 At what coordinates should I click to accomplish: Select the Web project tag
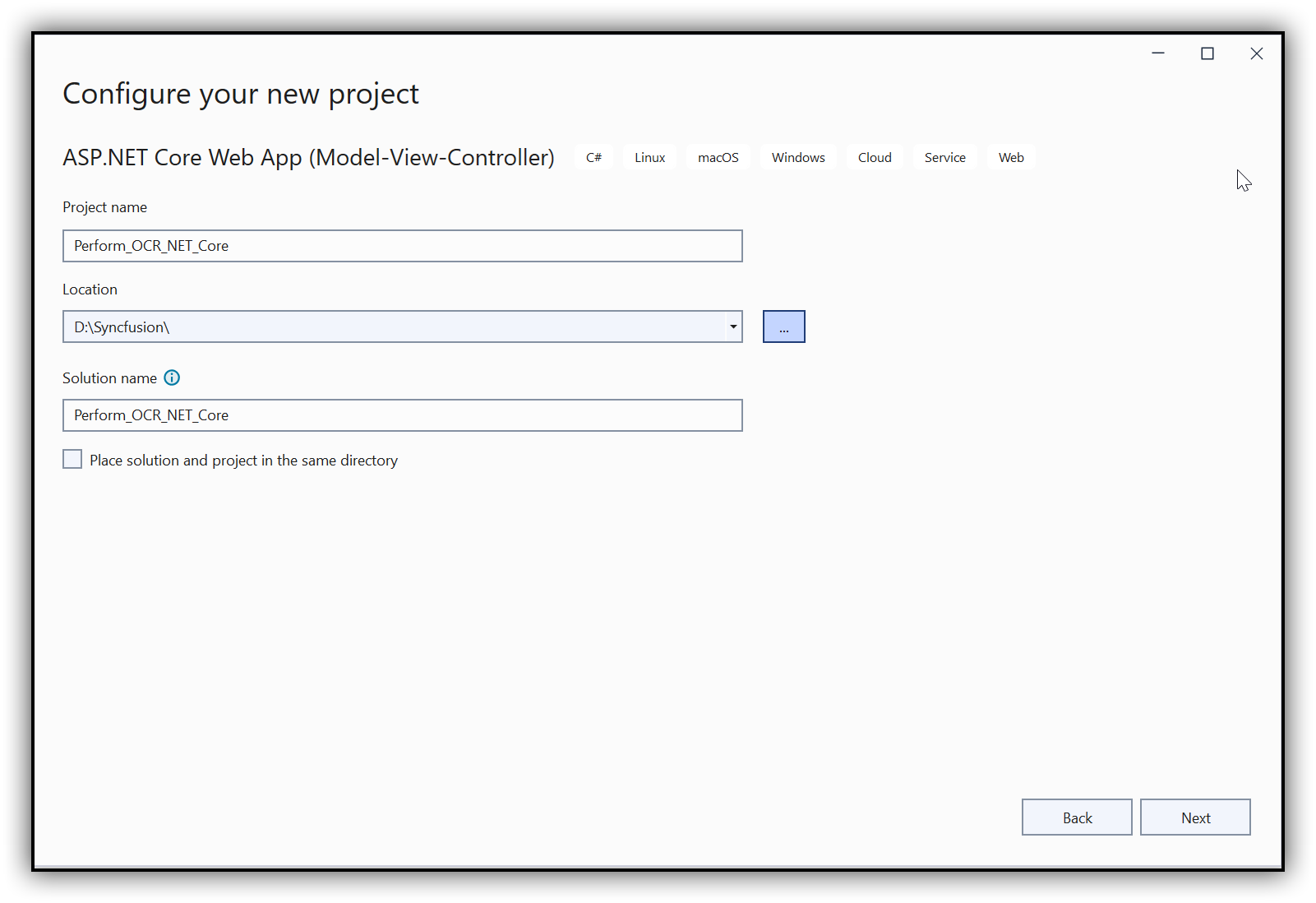1011,157
